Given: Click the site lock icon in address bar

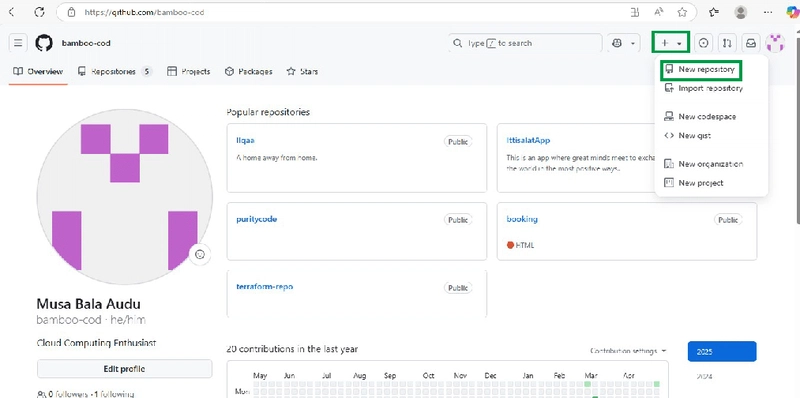Looking at the screenshot, I should [71, 12].
